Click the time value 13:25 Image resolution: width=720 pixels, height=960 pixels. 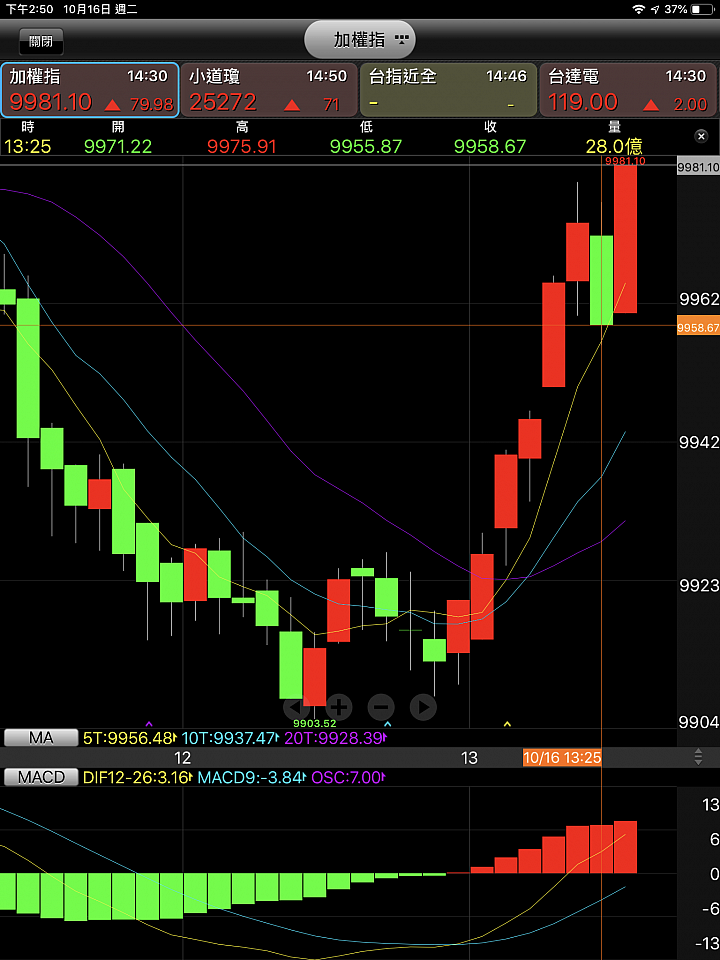[28, 146]
